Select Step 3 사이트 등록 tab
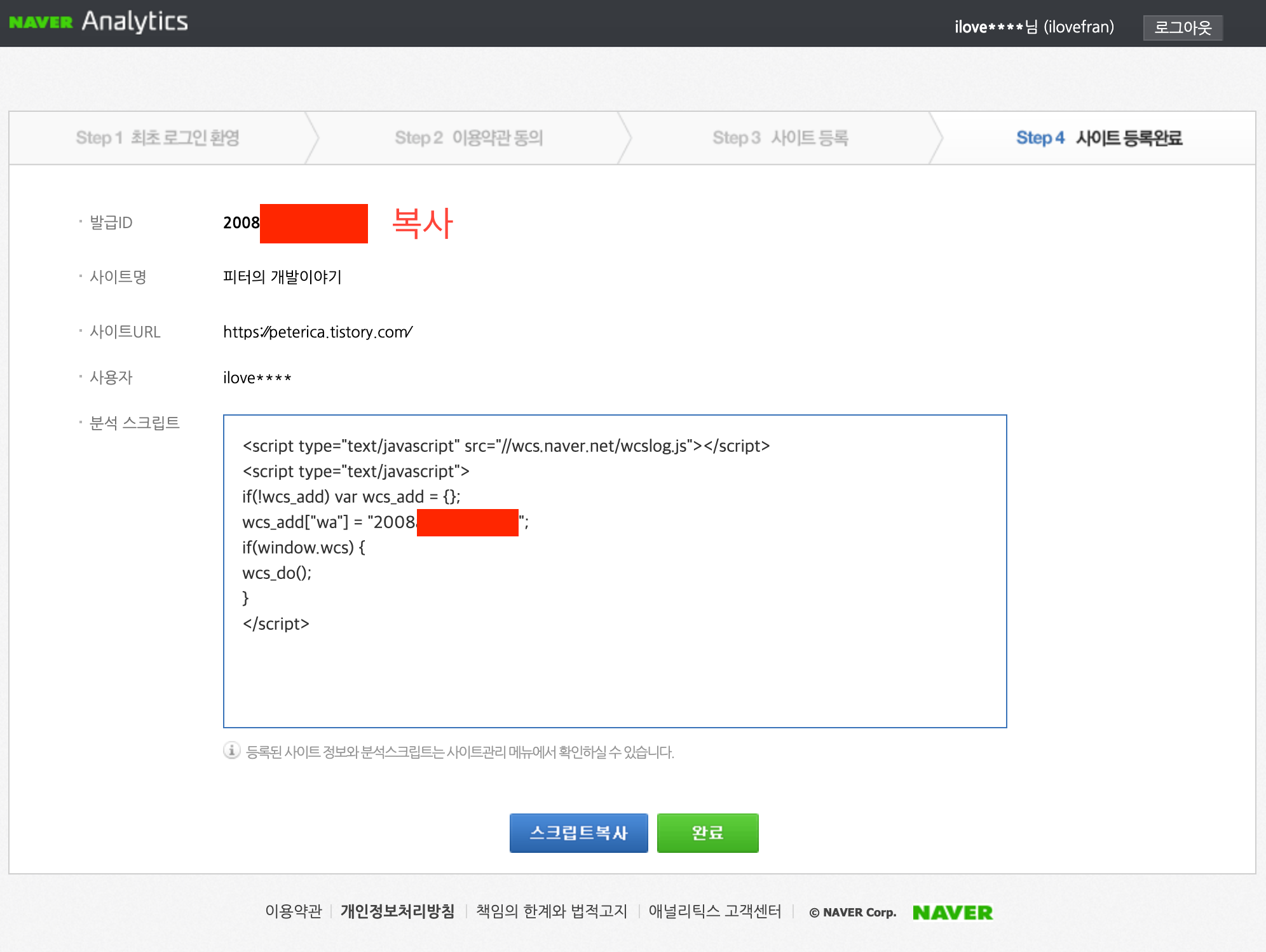This screenshot has width=1266, height=952. coord(780,138)
